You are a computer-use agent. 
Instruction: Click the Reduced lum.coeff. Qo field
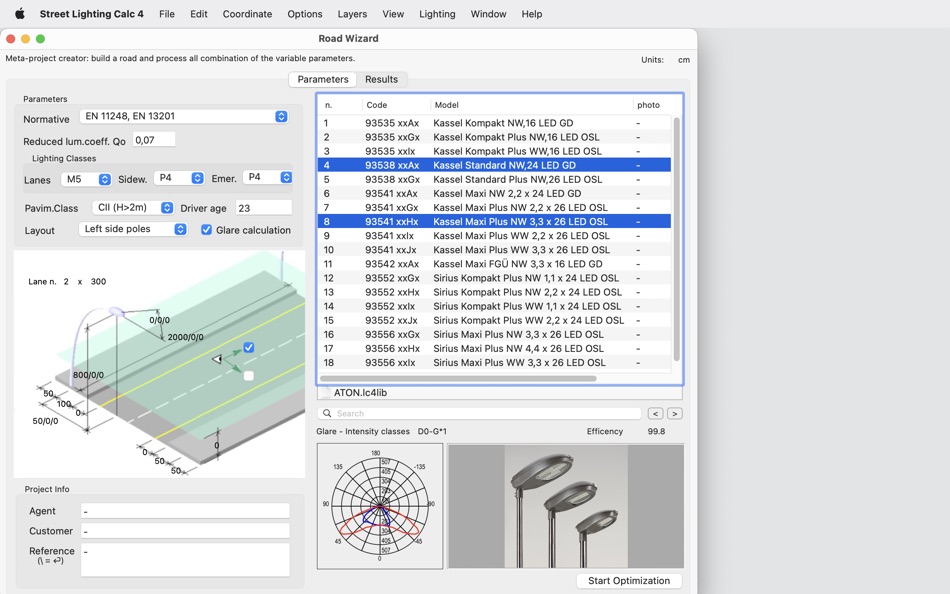tap(154, 140)
